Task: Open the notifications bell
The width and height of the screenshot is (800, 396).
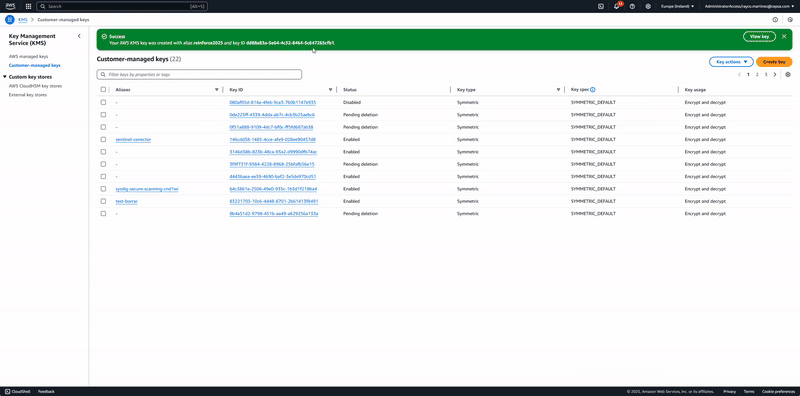Action: tap(616, 7)
